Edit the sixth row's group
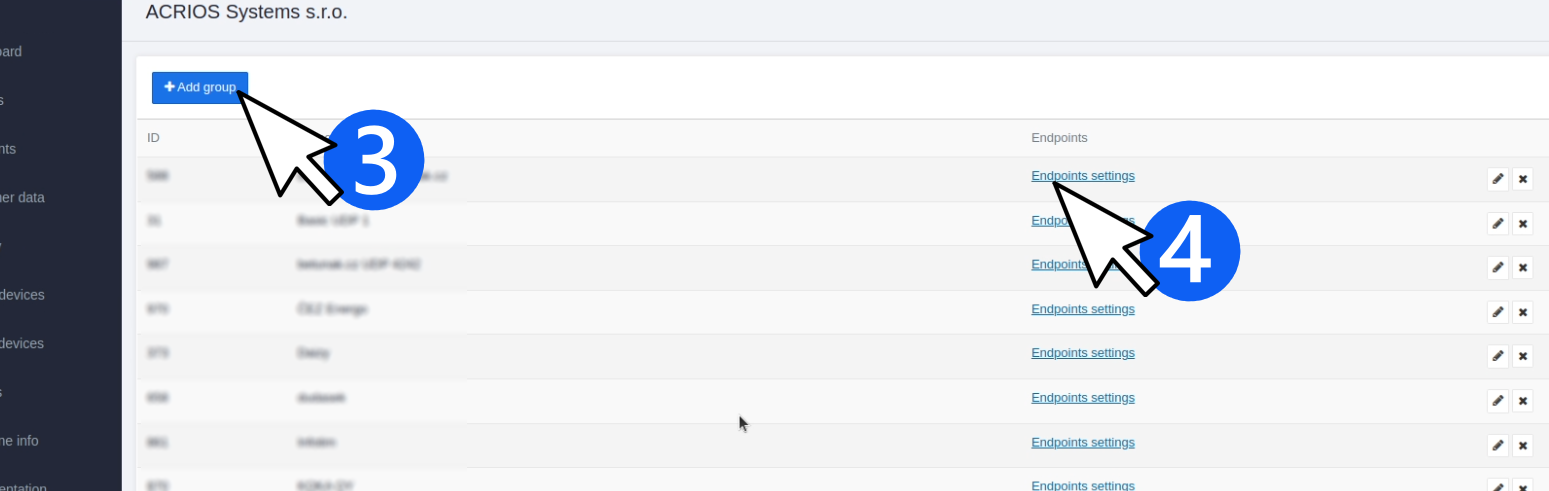The image size is (1549, 491). click(1497, 401)
